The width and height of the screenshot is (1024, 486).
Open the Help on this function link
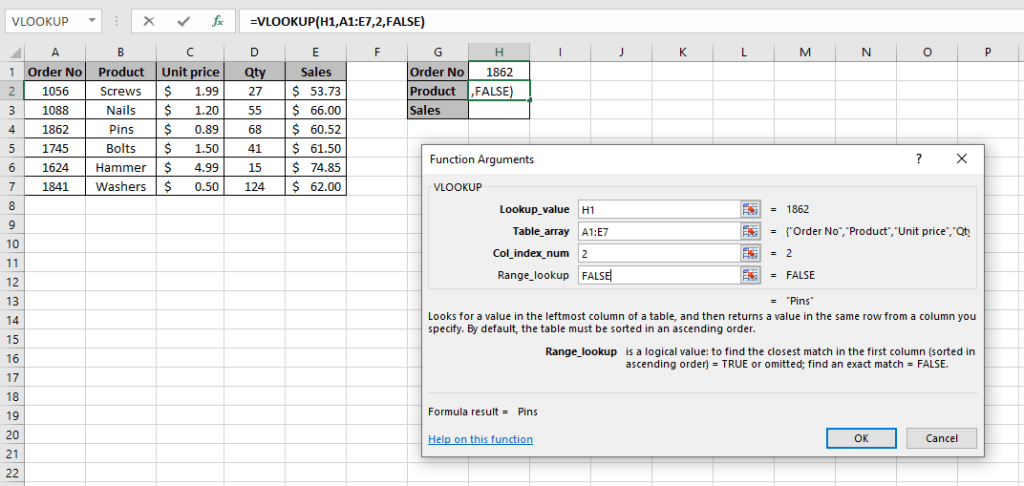tap(480, 440)
